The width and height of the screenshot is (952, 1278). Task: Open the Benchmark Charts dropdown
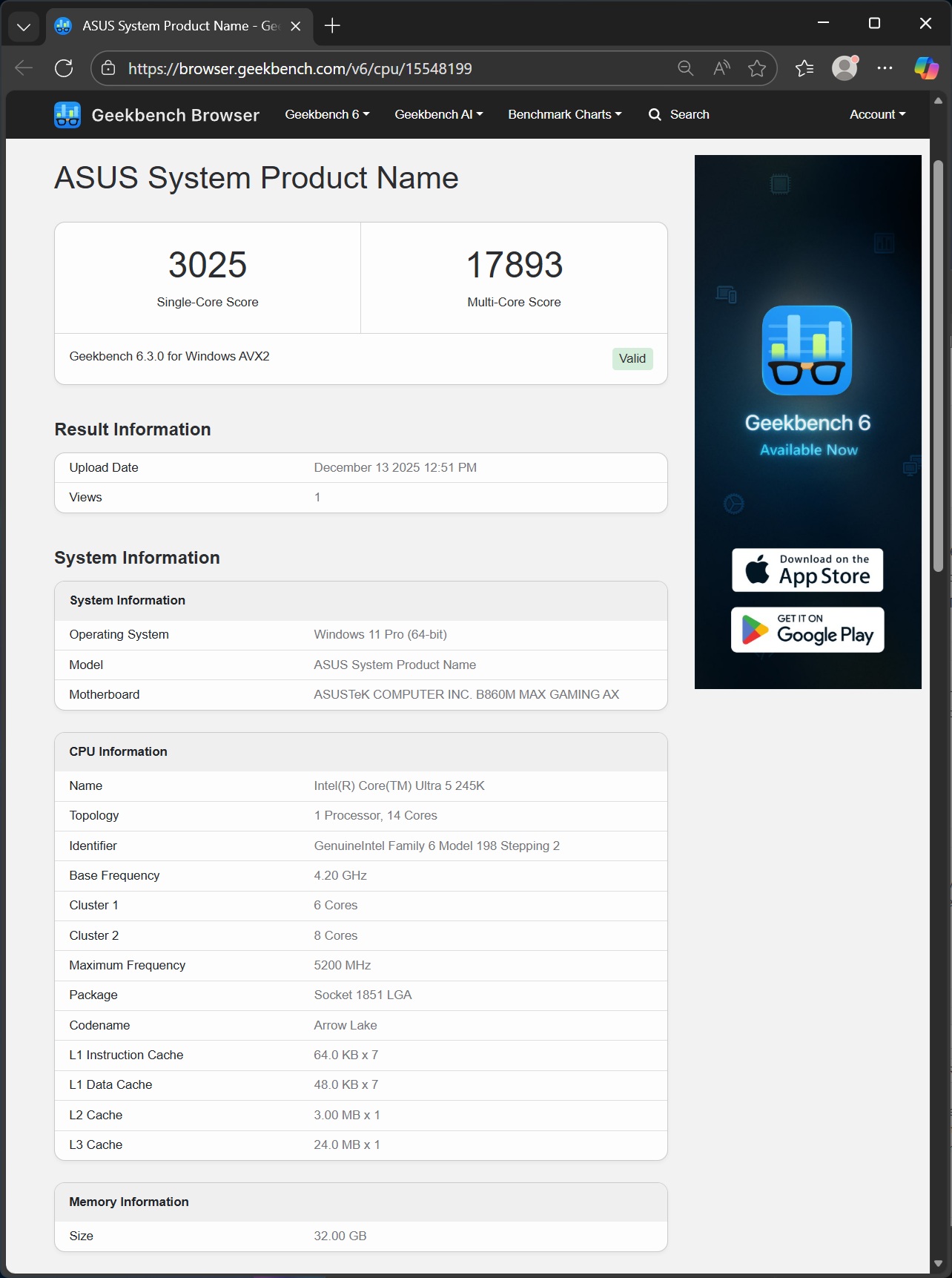[564, 114]
